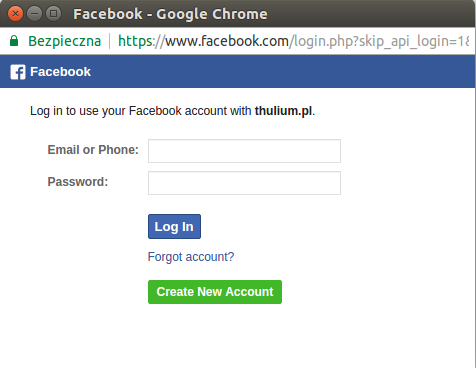Click the Facebook logo icon in header
476x368 pixels.
18,72
